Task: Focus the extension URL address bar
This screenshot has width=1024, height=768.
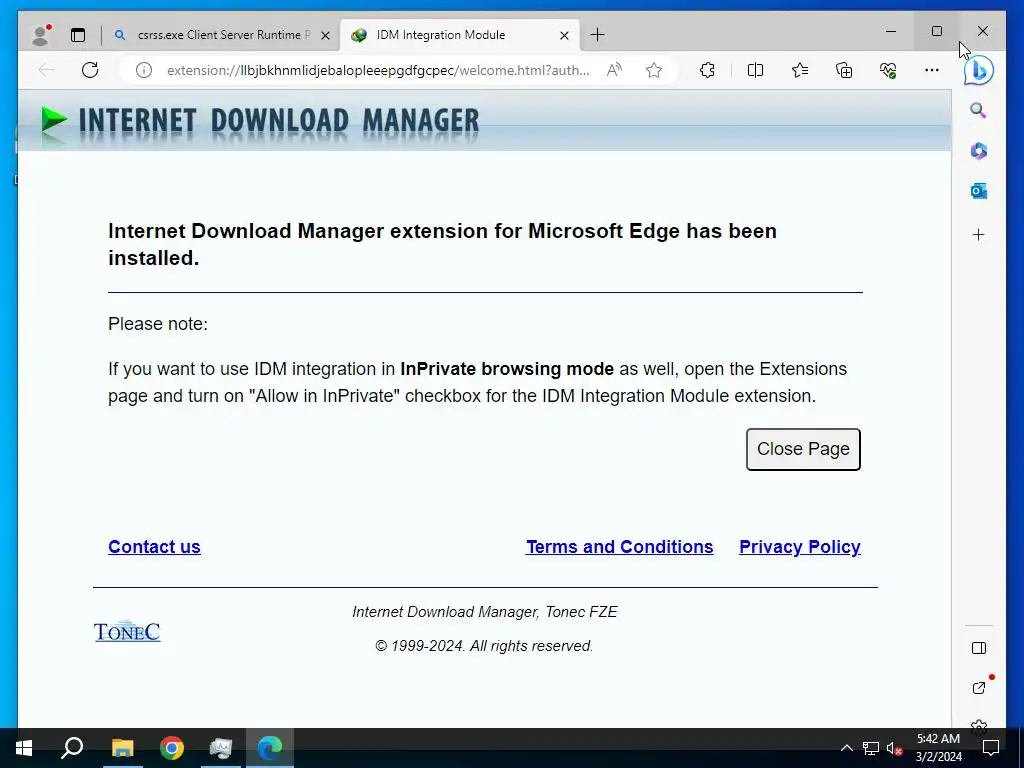Action: (x=377, y=70)
